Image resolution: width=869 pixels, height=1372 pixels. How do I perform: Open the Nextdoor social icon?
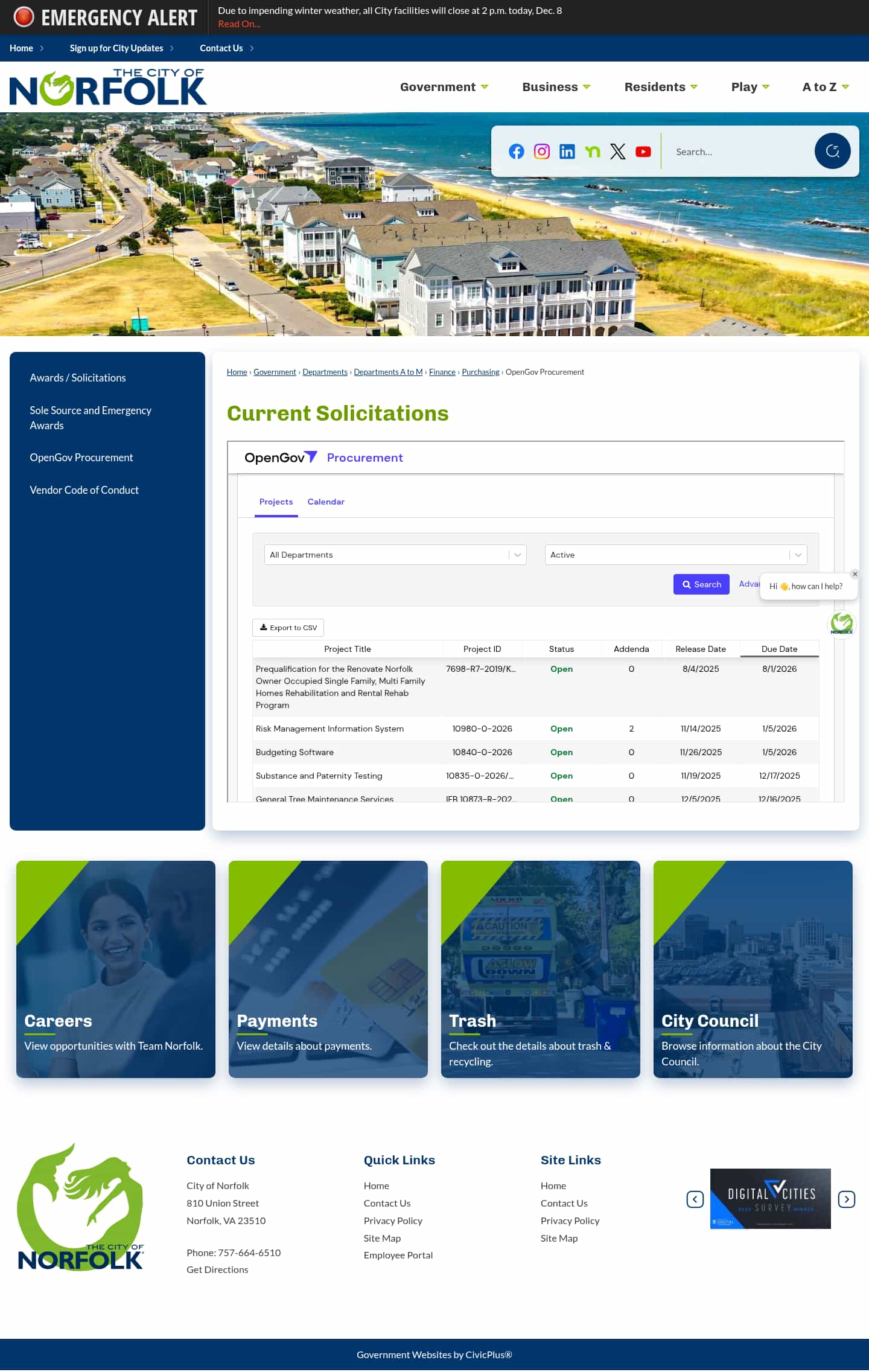click(593, 152)
